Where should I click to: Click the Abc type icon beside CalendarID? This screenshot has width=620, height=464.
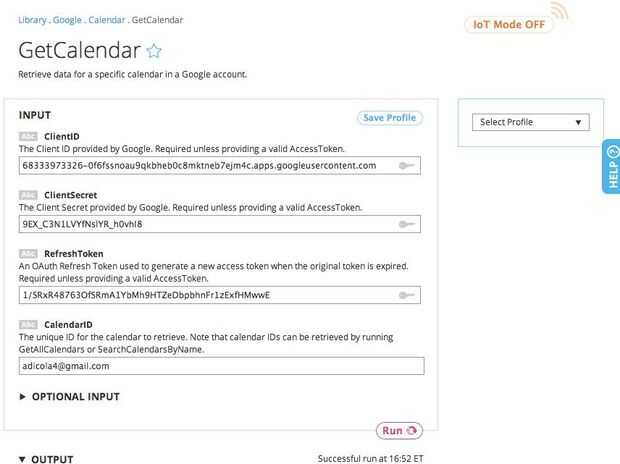(28, 324)
